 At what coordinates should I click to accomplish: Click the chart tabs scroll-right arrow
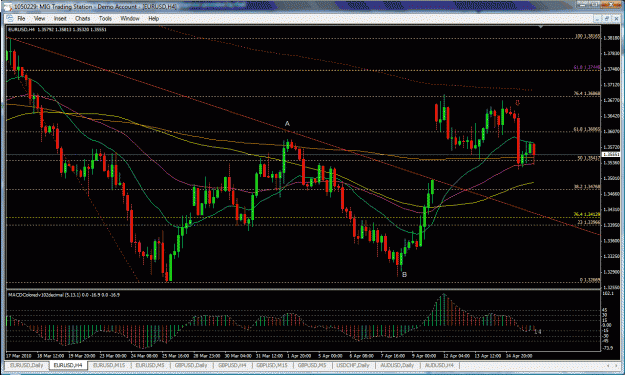617,365
